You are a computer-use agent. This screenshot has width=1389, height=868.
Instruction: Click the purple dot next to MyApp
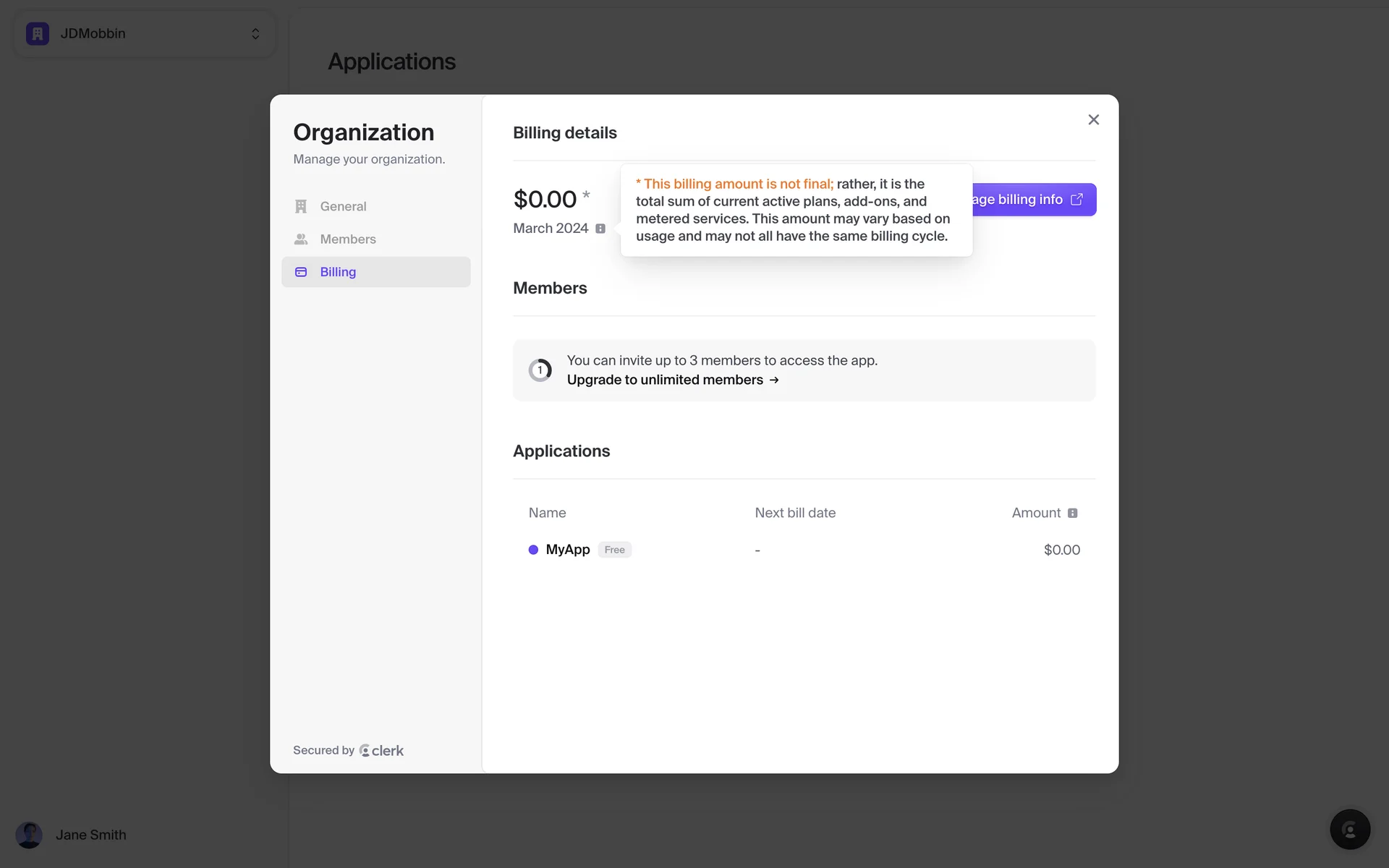(533, 550)
